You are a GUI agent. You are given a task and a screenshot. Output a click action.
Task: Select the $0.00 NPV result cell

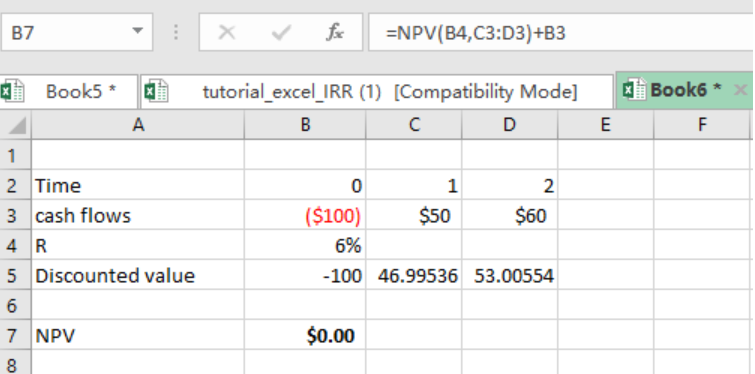(x=305, y=335)
